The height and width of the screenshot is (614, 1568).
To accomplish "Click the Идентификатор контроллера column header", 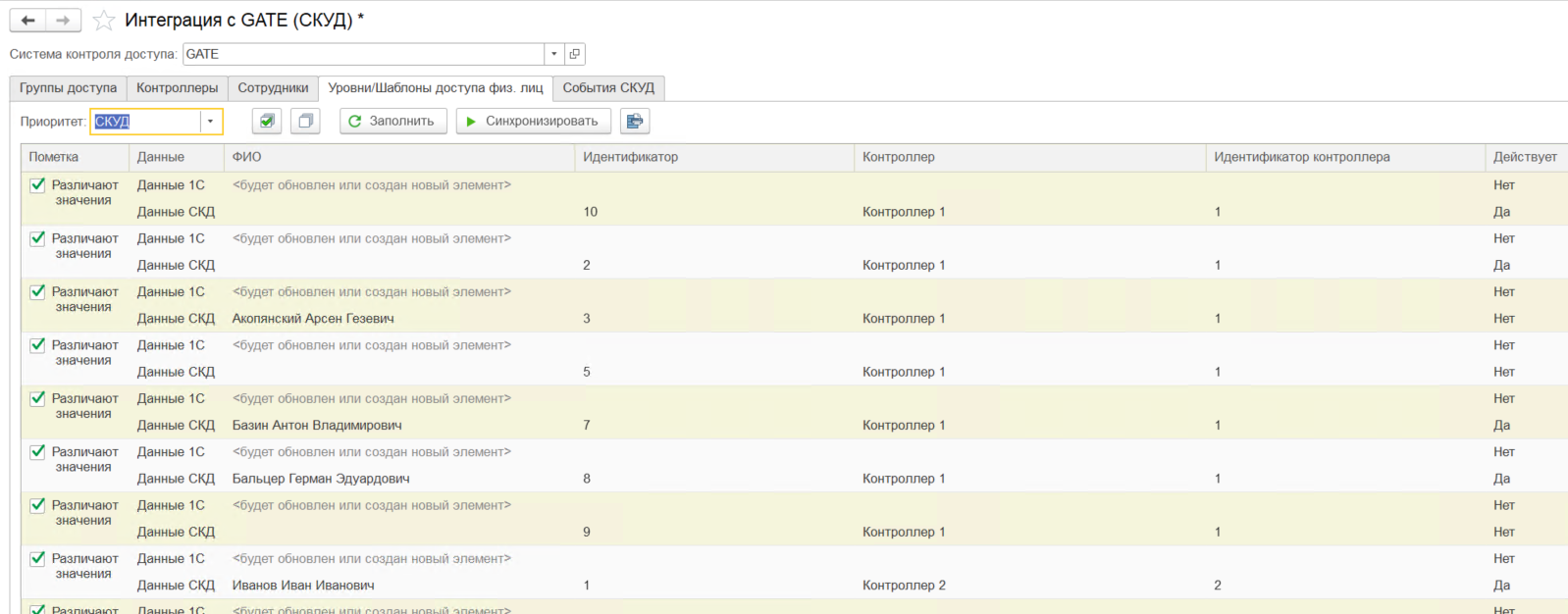I will click(1301, 157).
